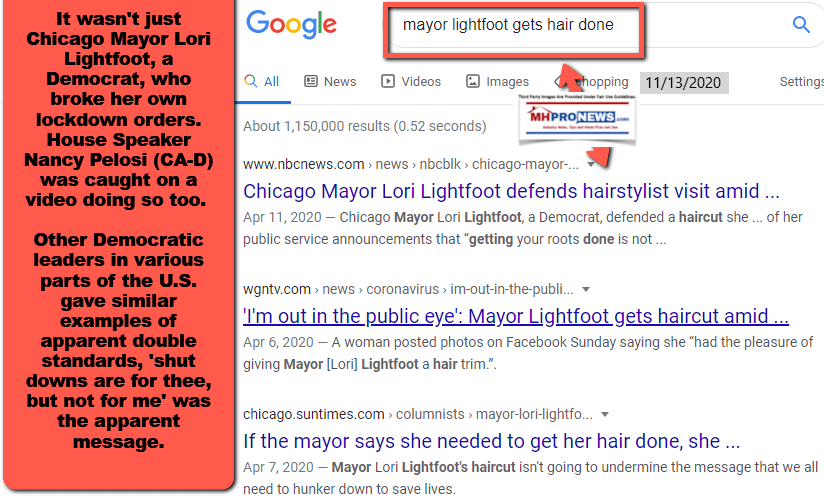Click the All tab magnifier icon
This screenshot has height=498, width=824.
(250, 82)
